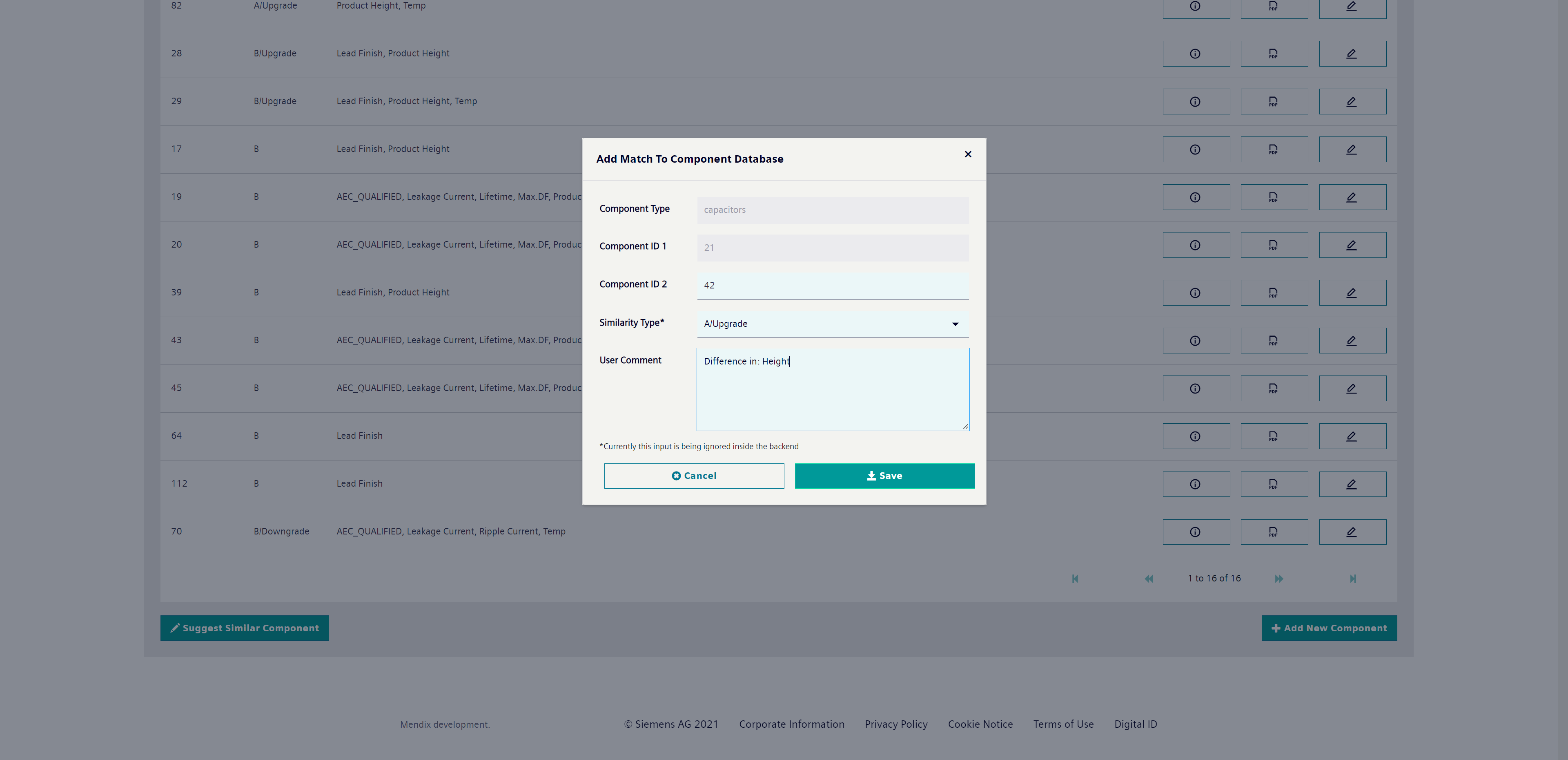Open the A/Upgrade similarity type selector

(x=832, y=323)
